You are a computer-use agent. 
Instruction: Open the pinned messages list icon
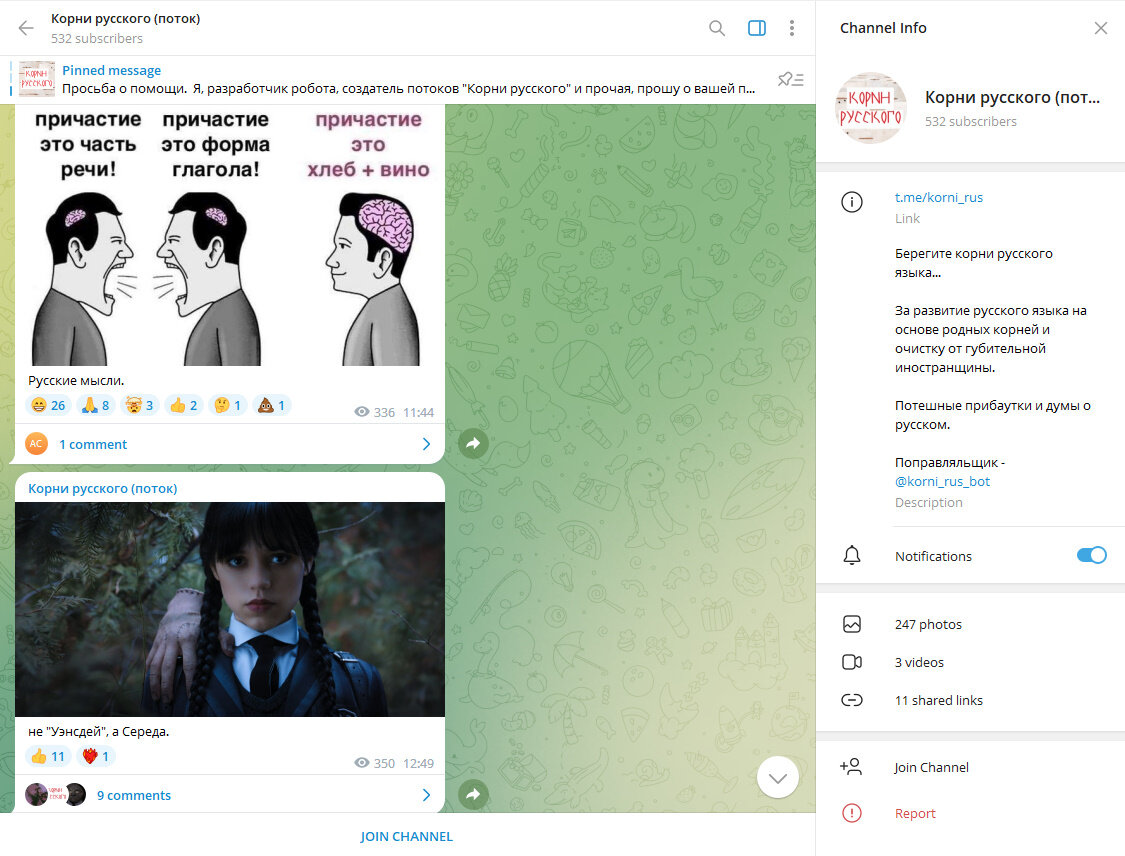click(791, 79)
